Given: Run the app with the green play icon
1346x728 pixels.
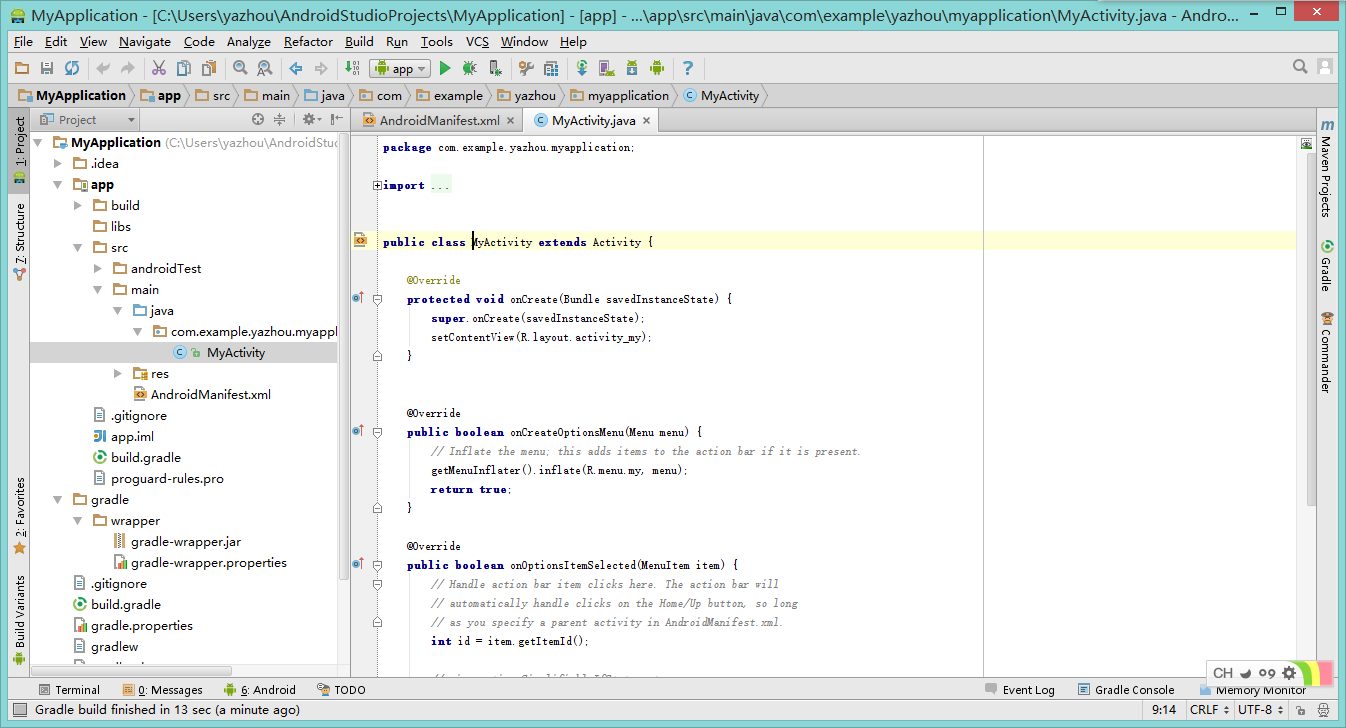Looking at the screenshot, I should point(445,68).
